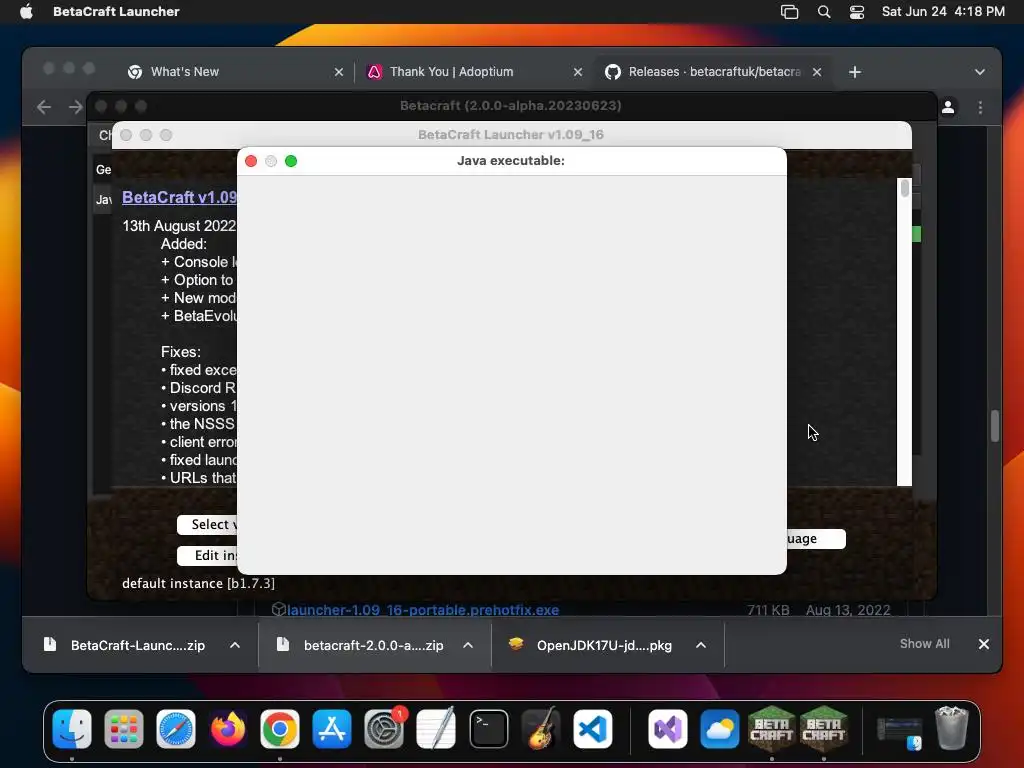Open Google Chrome from the Dock
The height and width of the screenshot is (768, 1024).
(x=280, y=729)
